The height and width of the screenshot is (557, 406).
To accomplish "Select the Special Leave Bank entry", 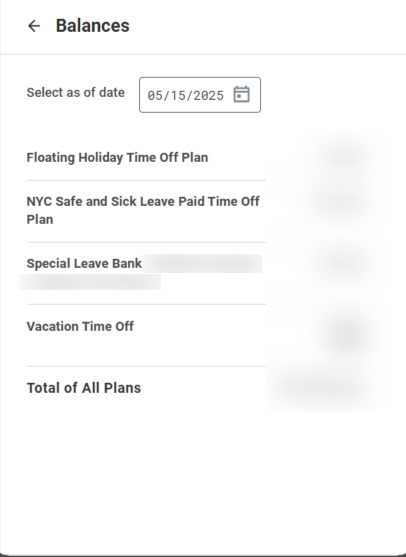I will click(x=84, y=263).
